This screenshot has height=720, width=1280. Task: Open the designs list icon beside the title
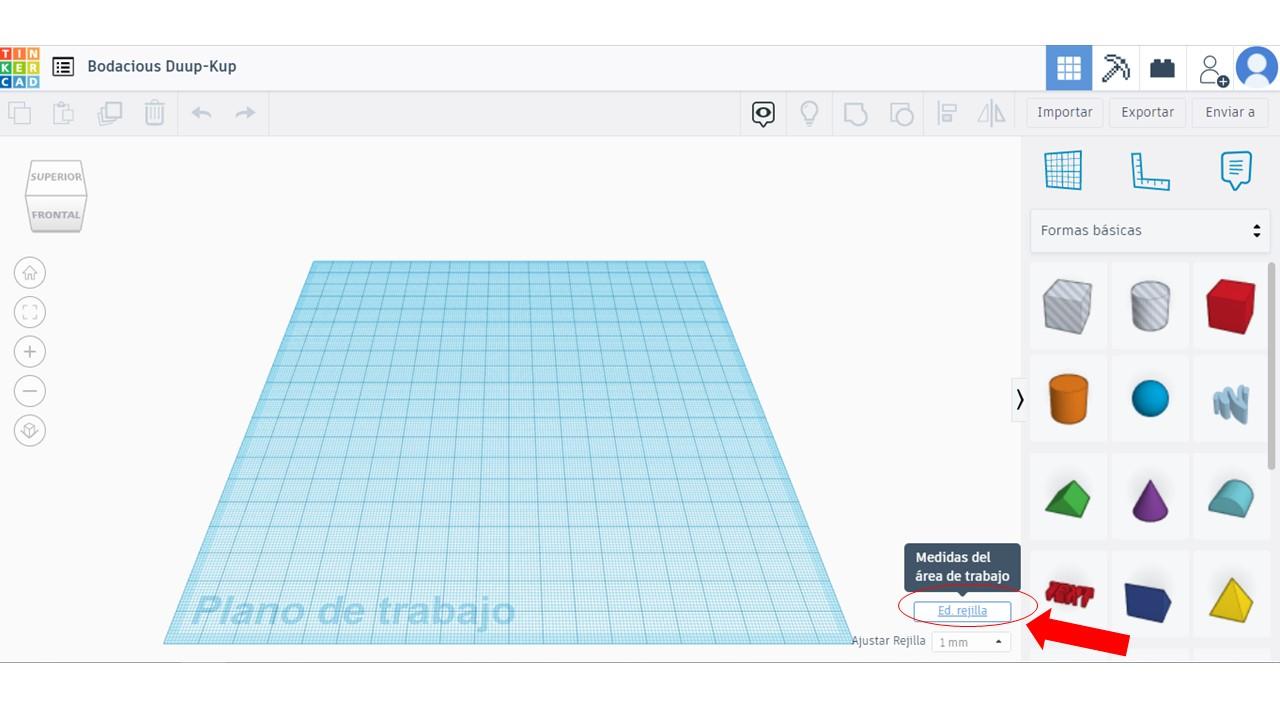click(x=63, y=67)
